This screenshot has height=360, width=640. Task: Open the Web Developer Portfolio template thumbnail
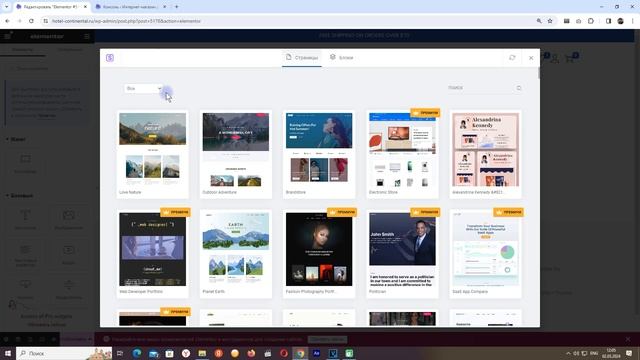[x=152, y=249]
